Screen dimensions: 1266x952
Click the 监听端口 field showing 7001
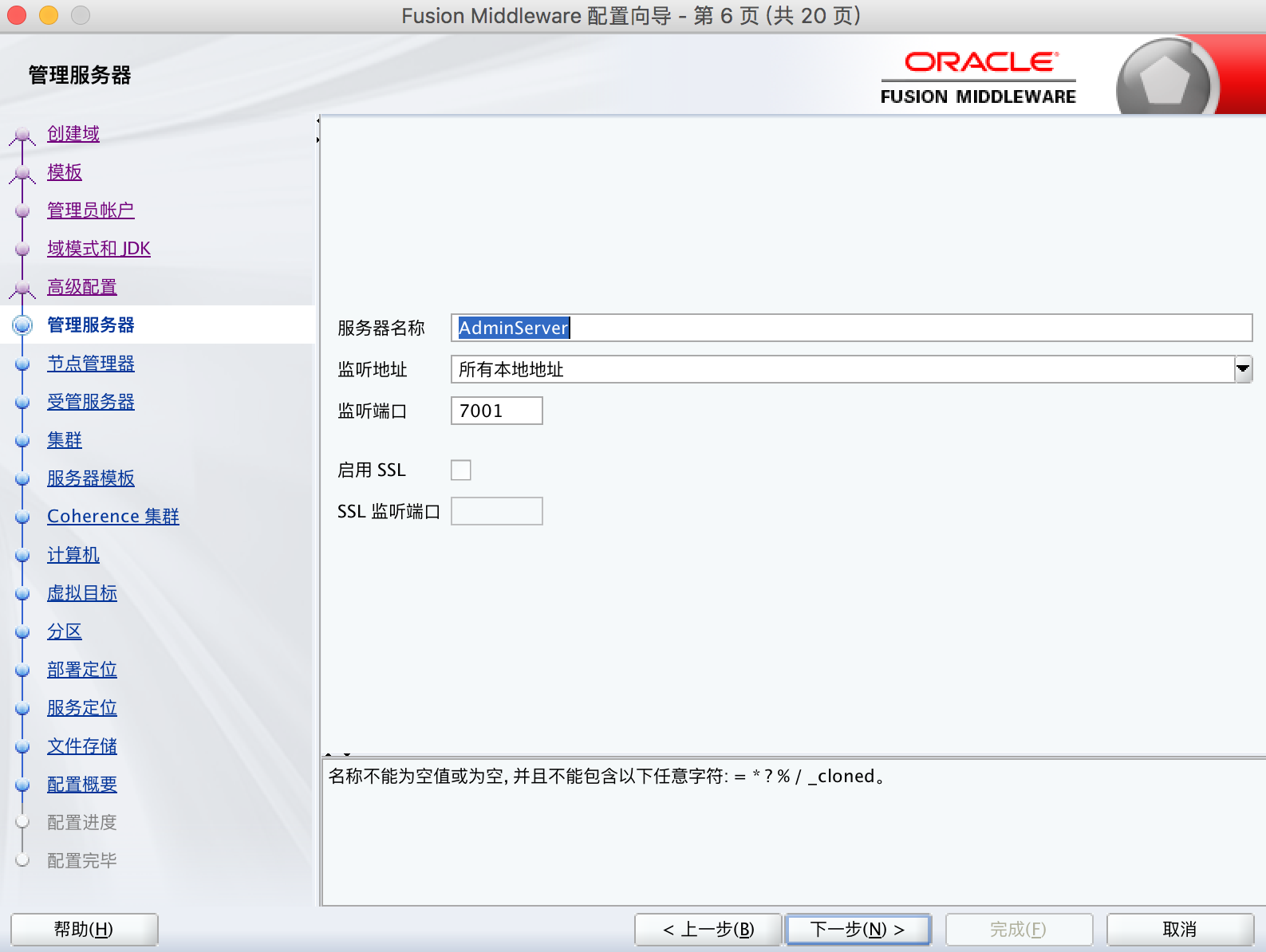(x=496, y=411)
